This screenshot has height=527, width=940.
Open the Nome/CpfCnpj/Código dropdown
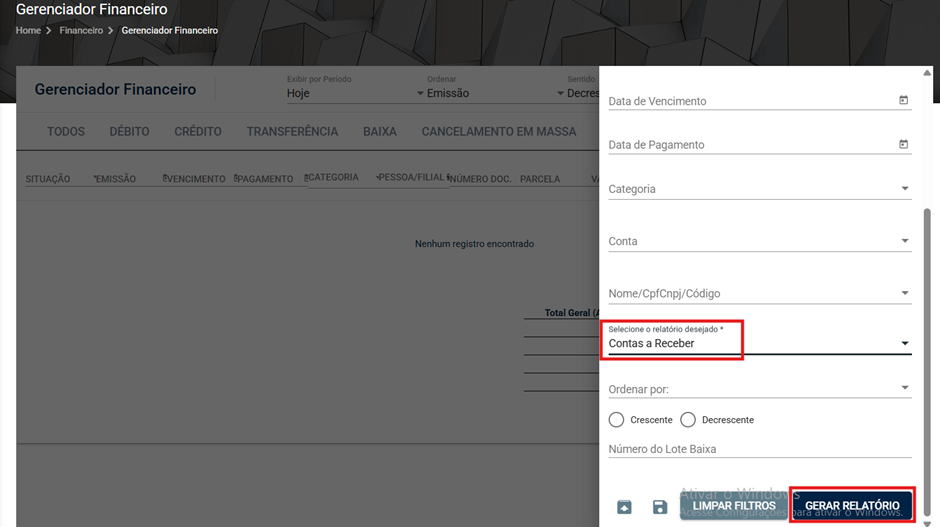tap(760, 293)
